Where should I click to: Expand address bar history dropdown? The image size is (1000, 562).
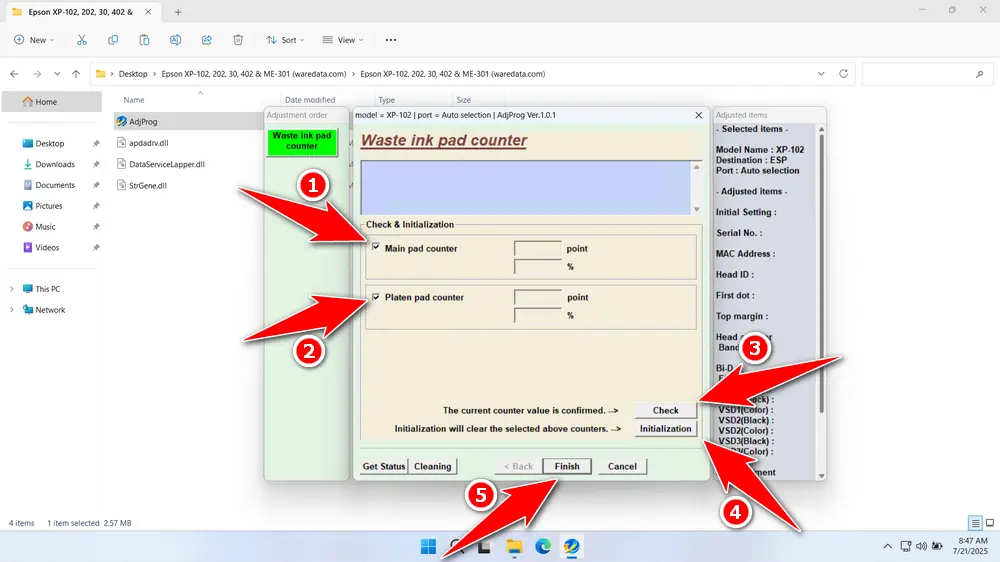[x=821, y=74]
